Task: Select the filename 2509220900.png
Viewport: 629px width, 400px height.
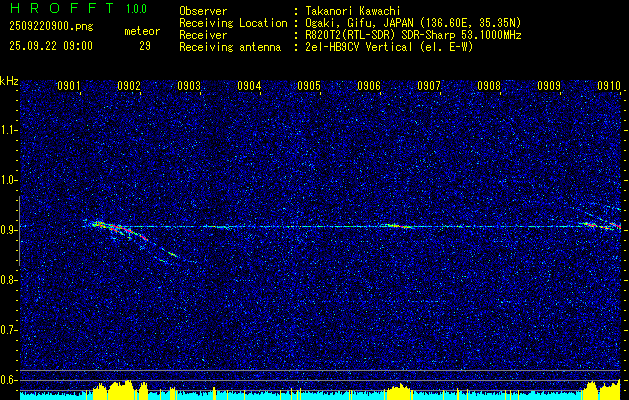Action: tap(51, 27)
